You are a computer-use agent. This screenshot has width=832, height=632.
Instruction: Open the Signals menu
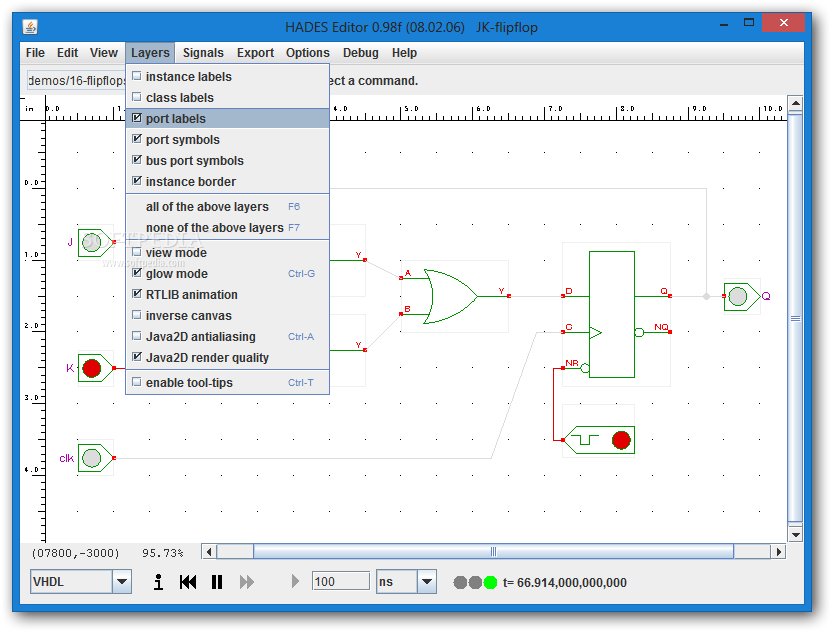(203, 53)
